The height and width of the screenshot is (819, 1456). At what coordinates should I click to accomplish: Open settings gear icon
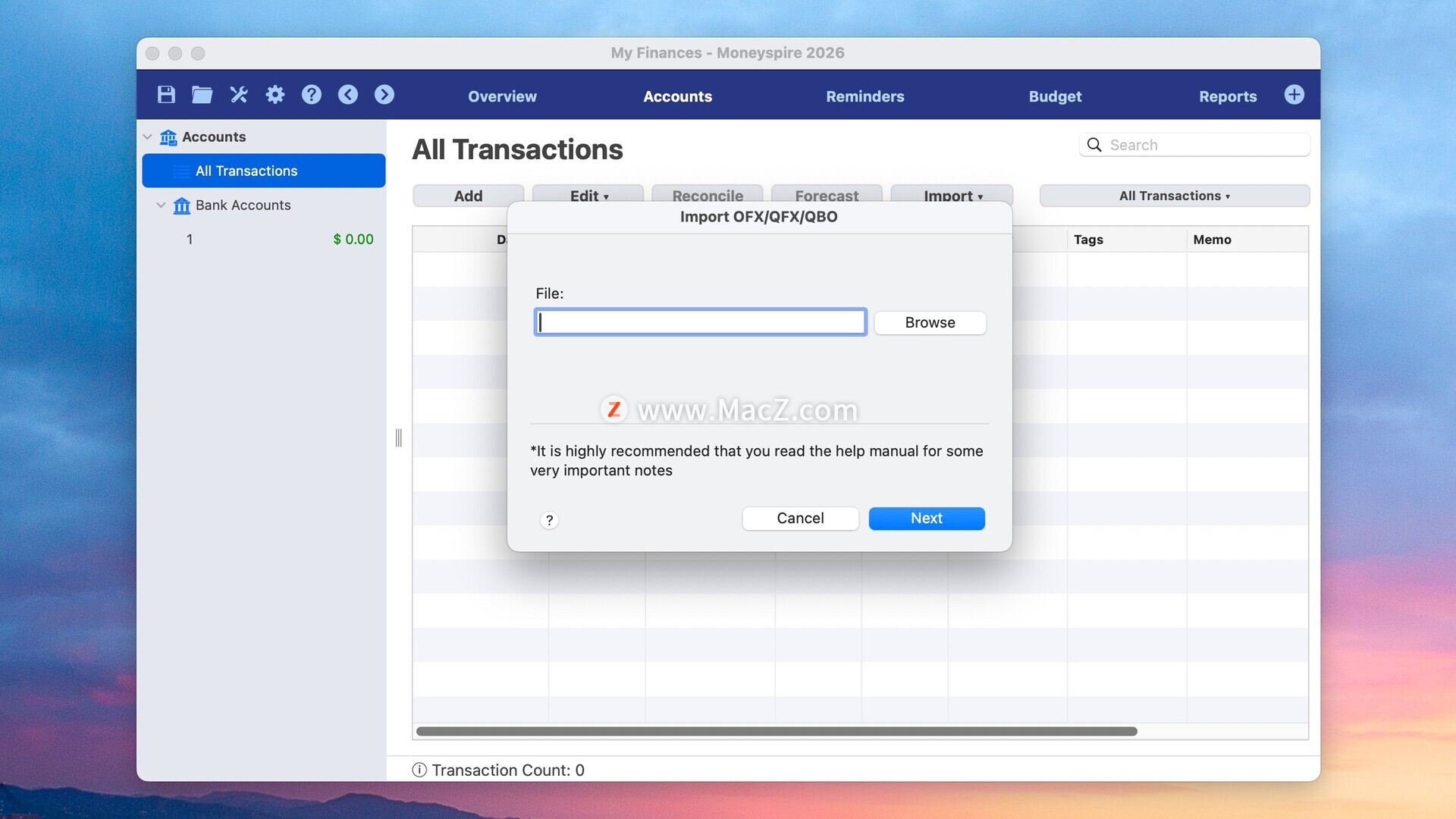[275, 95]
